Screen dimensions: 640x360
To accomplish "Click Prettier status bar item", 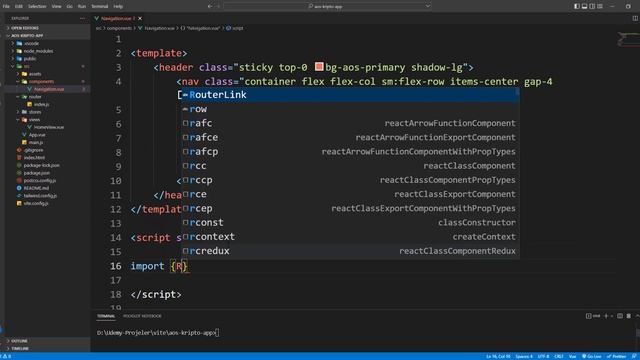I will (617, 356).
